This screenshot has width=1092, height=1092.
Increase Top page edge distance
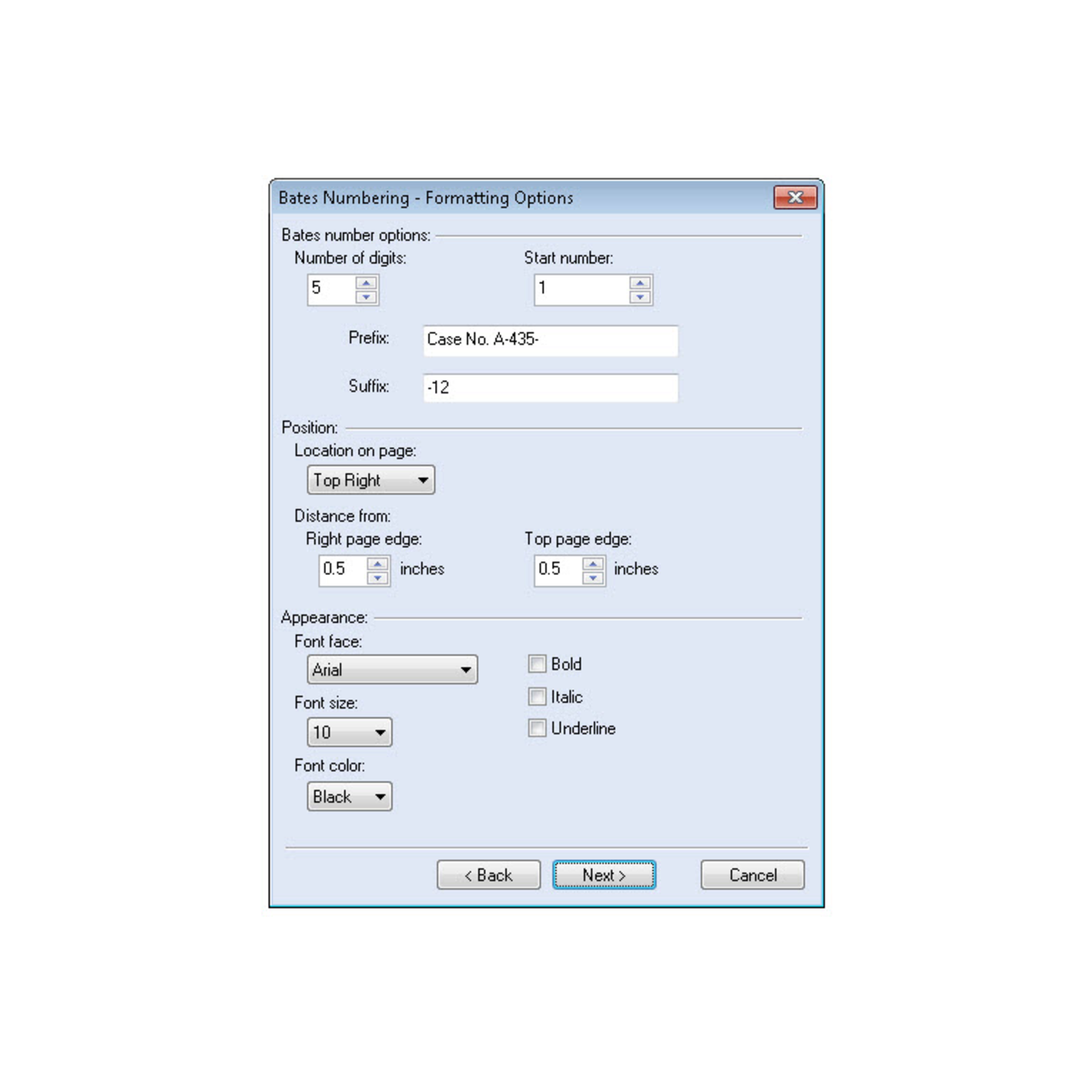tap(593, 564)
